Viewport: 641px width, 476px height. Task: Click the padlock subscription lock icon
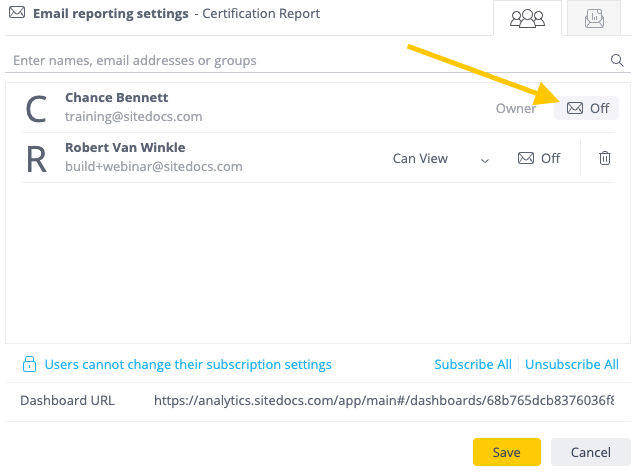pyautogui.click(x=29, y=364)
